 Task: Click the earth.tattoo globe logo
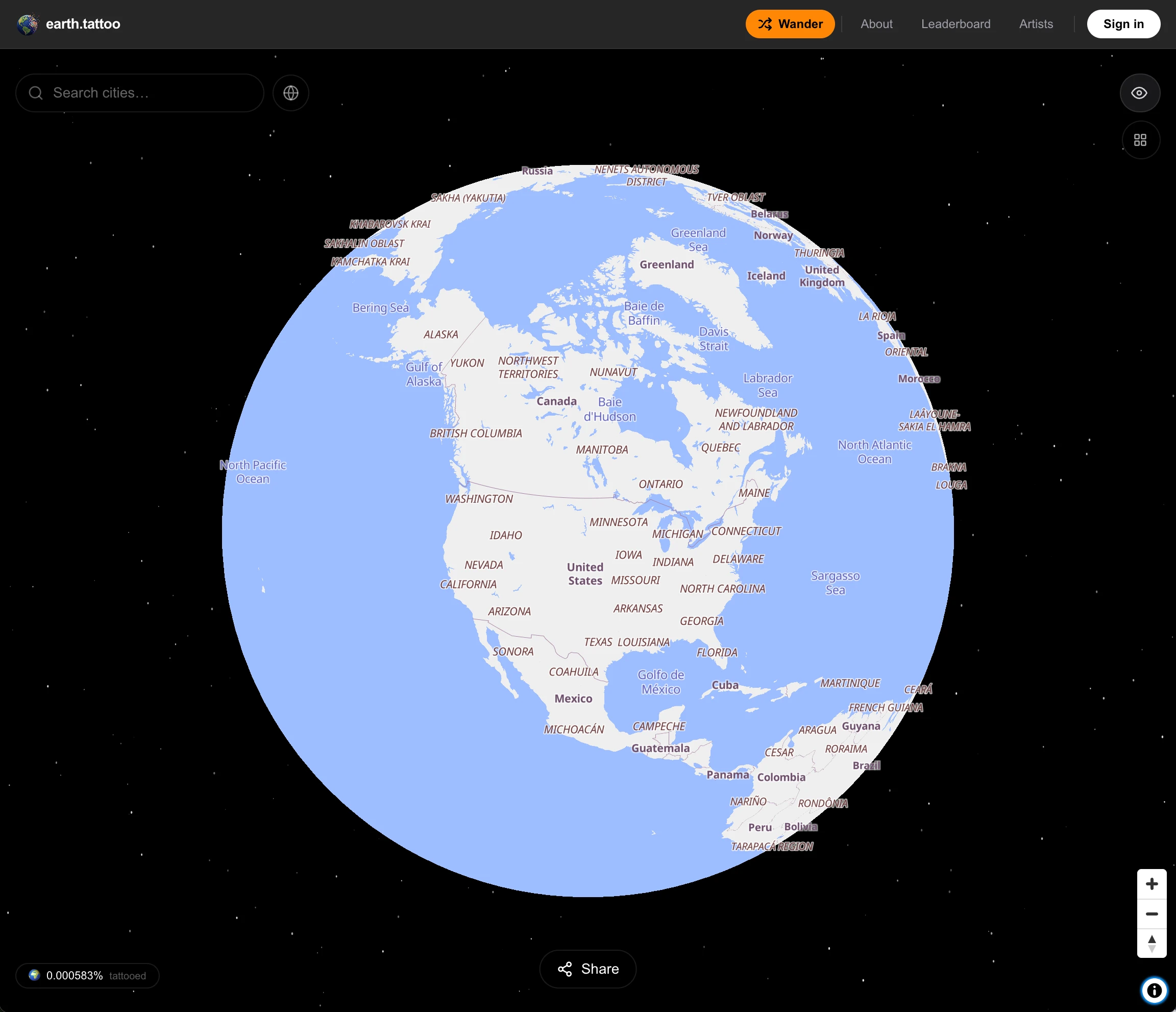click(x=27, y=24)
